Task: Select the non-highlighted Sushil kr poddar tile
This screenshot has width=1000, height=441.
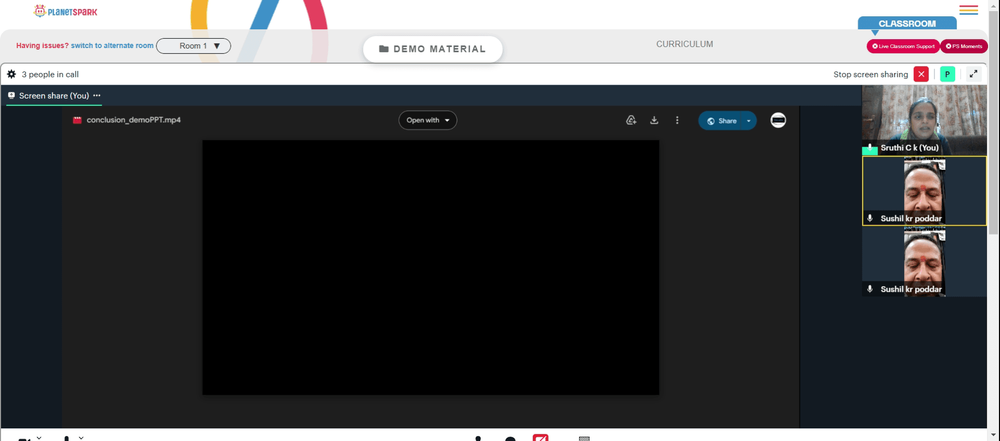Action: coord(924,262)
